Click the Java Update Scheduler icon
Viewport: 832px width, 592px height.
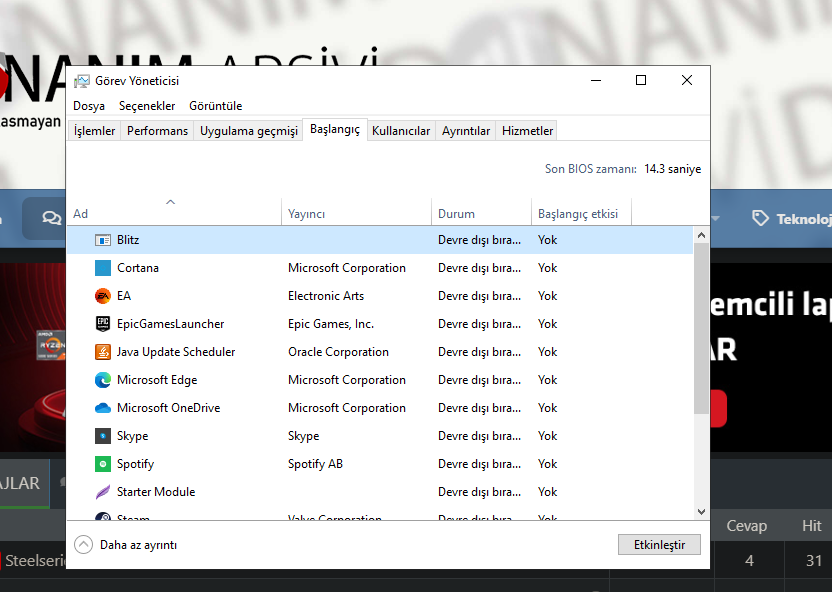pyautogui.click(x=102, y=352)
